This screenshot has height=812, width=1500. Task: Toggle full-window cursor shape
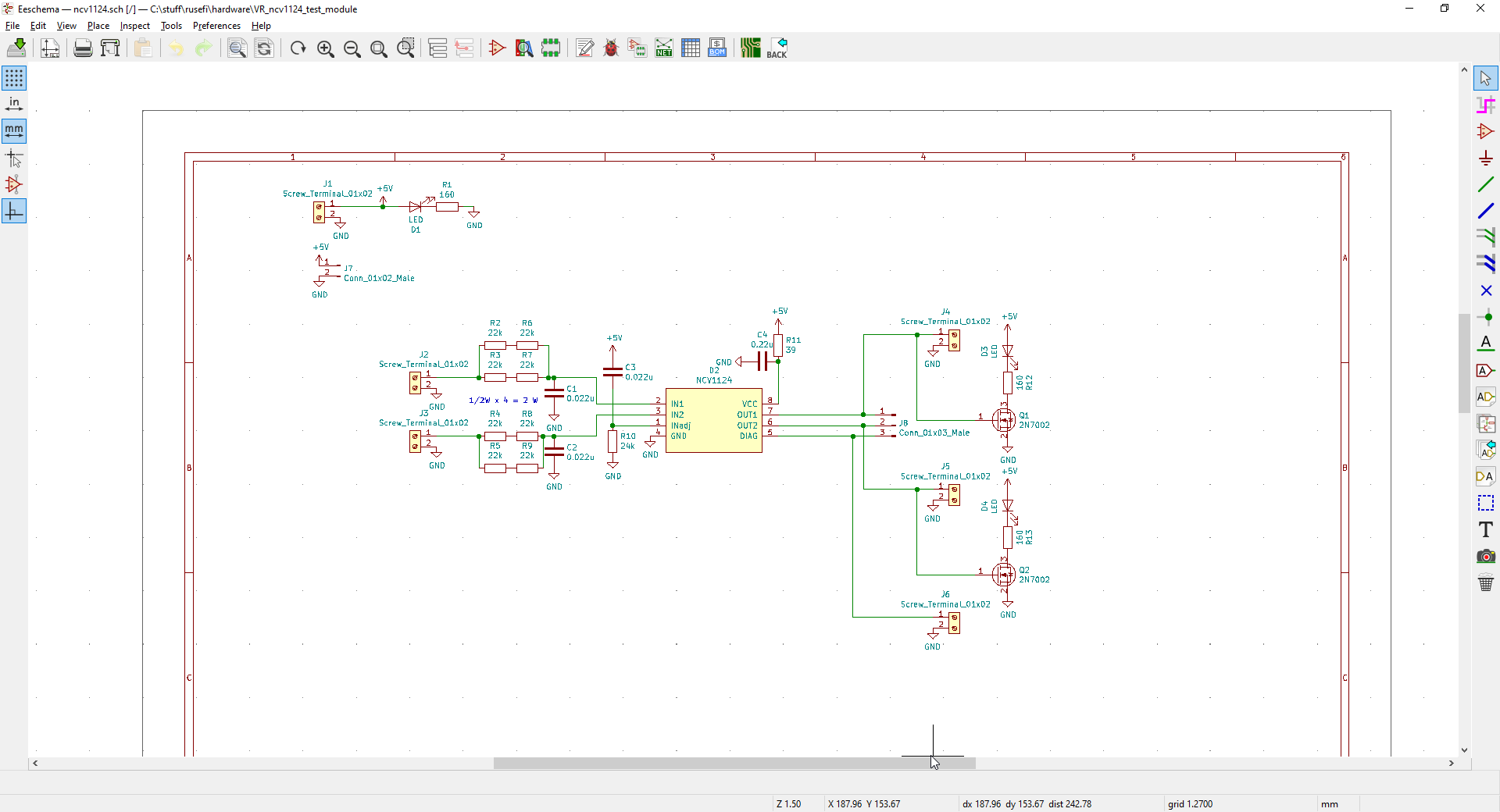14,158
